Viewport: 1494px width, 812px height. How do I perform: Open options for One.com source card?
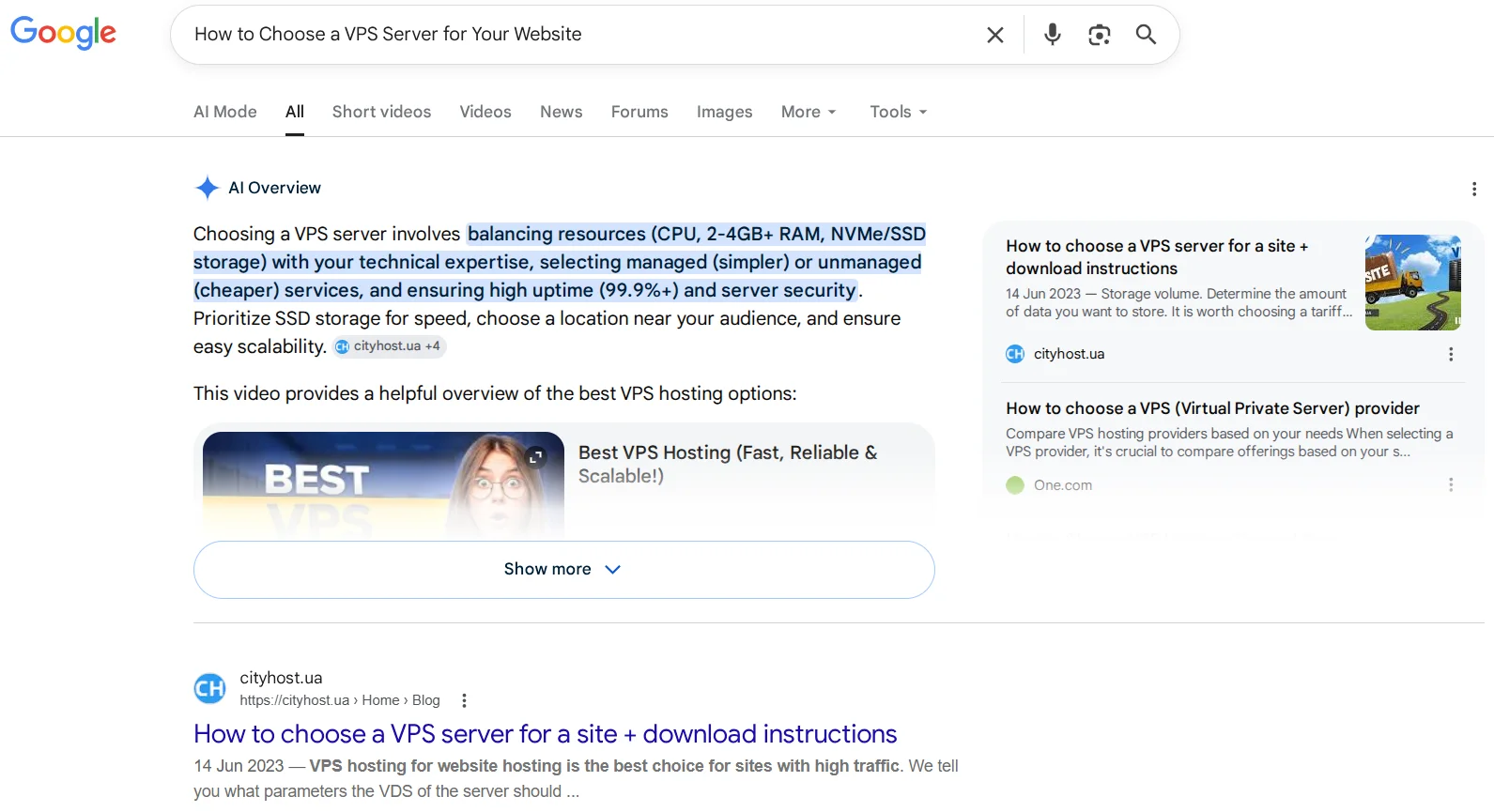click(x=1451, y=484)
